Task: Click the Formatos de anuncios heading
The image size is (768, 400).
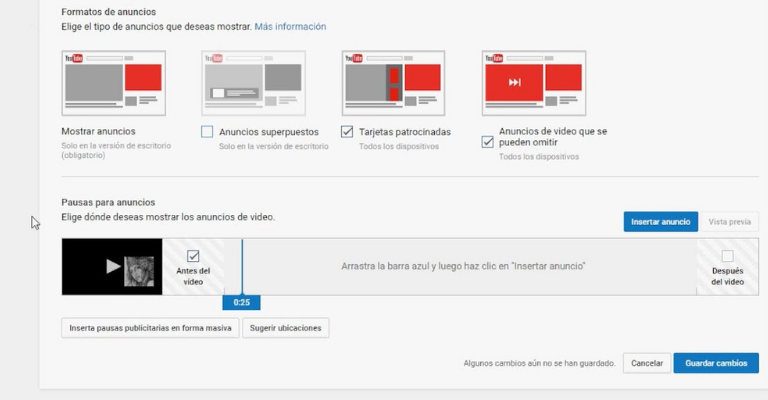Action: pyautogui.click(x=109, y=12)
